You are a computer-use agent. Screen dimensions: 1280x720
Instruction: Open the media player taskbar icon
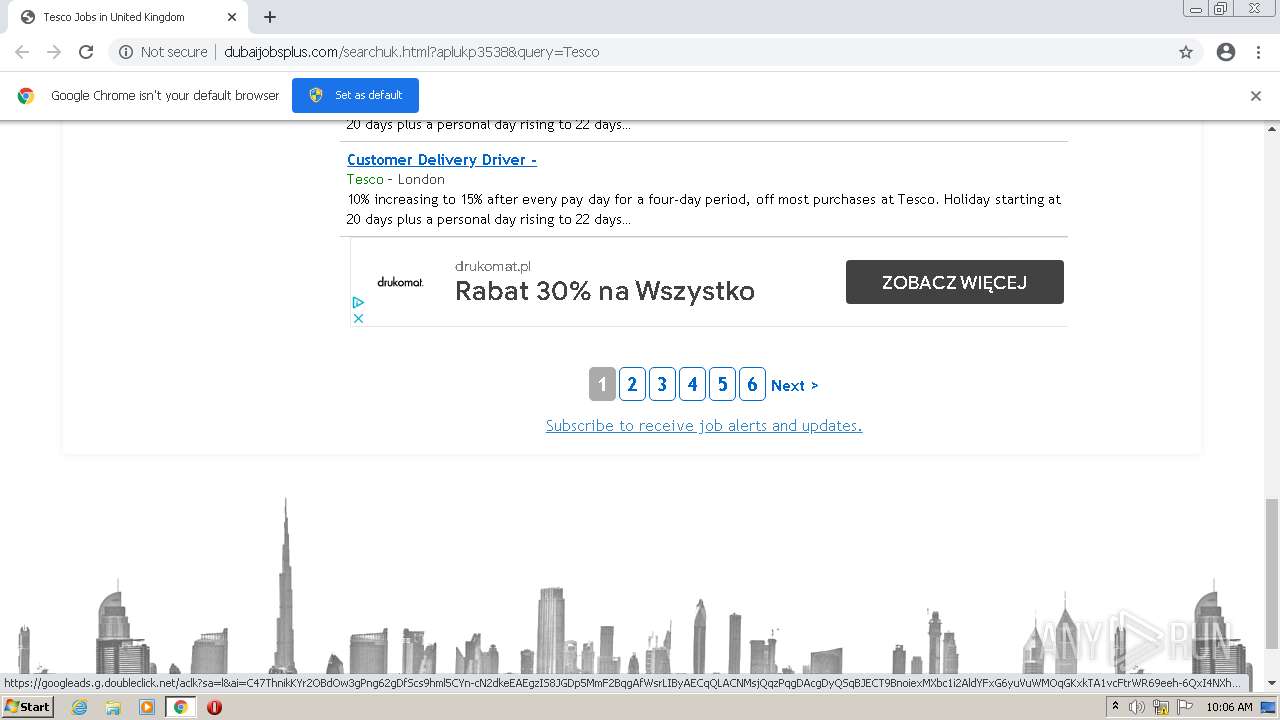point(147,707)
